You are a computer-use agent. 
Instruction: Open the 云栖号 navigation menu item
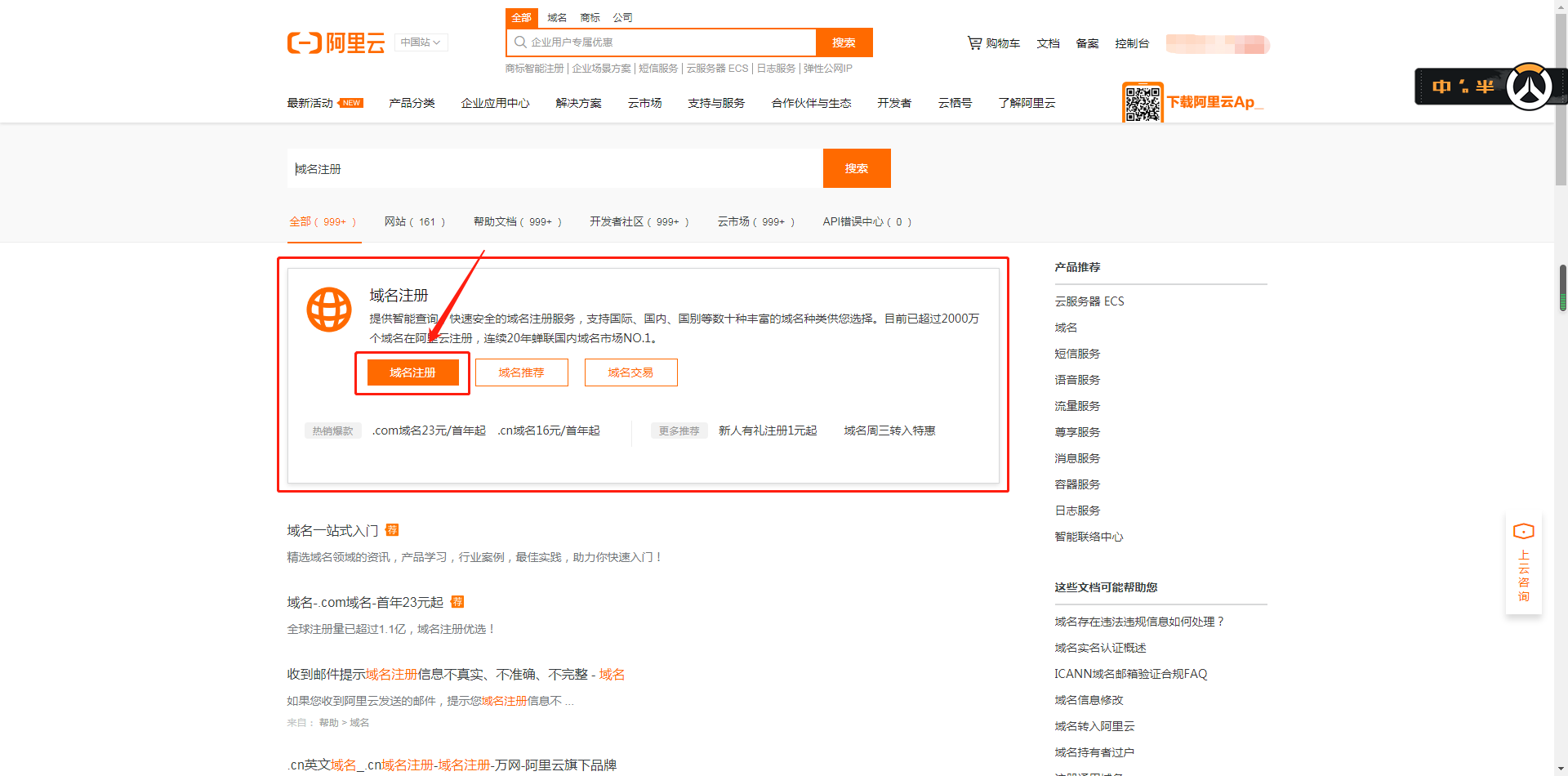[955, 103]
